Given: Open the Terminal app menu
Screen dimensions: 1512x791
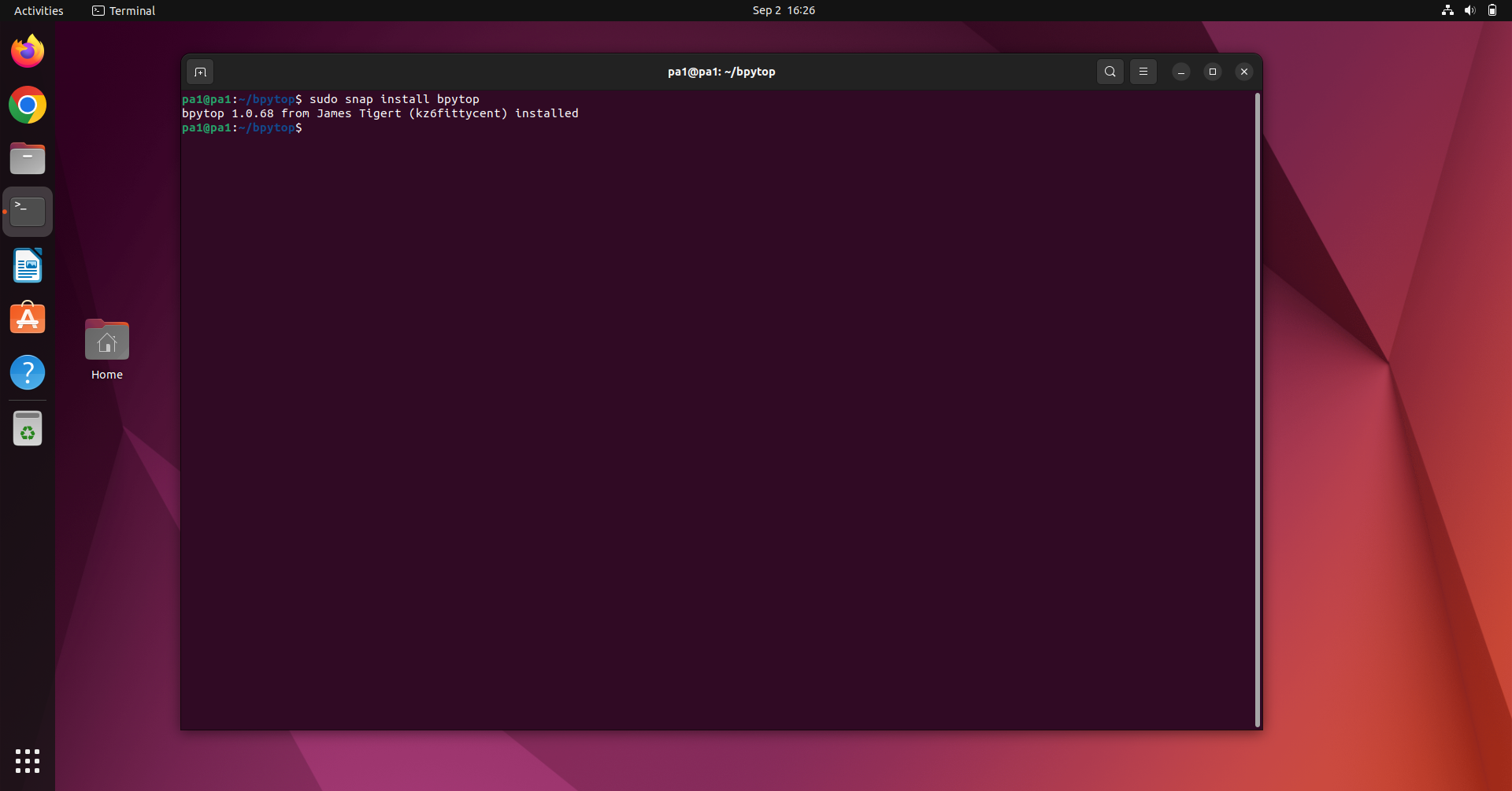Looking at the screenshot, I should 123,10.
